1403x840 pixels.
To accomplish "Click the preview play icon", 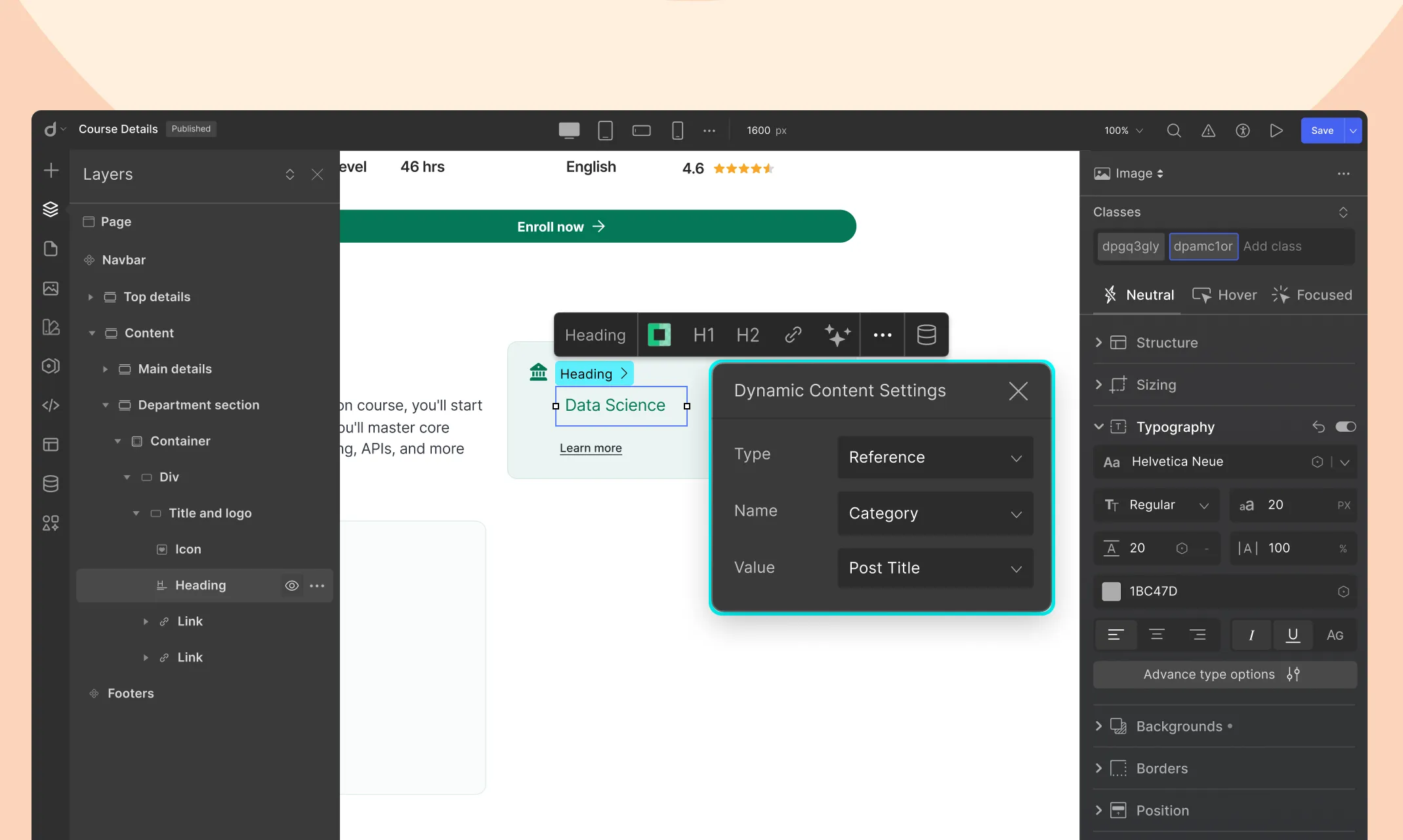I will (1276, 131).
